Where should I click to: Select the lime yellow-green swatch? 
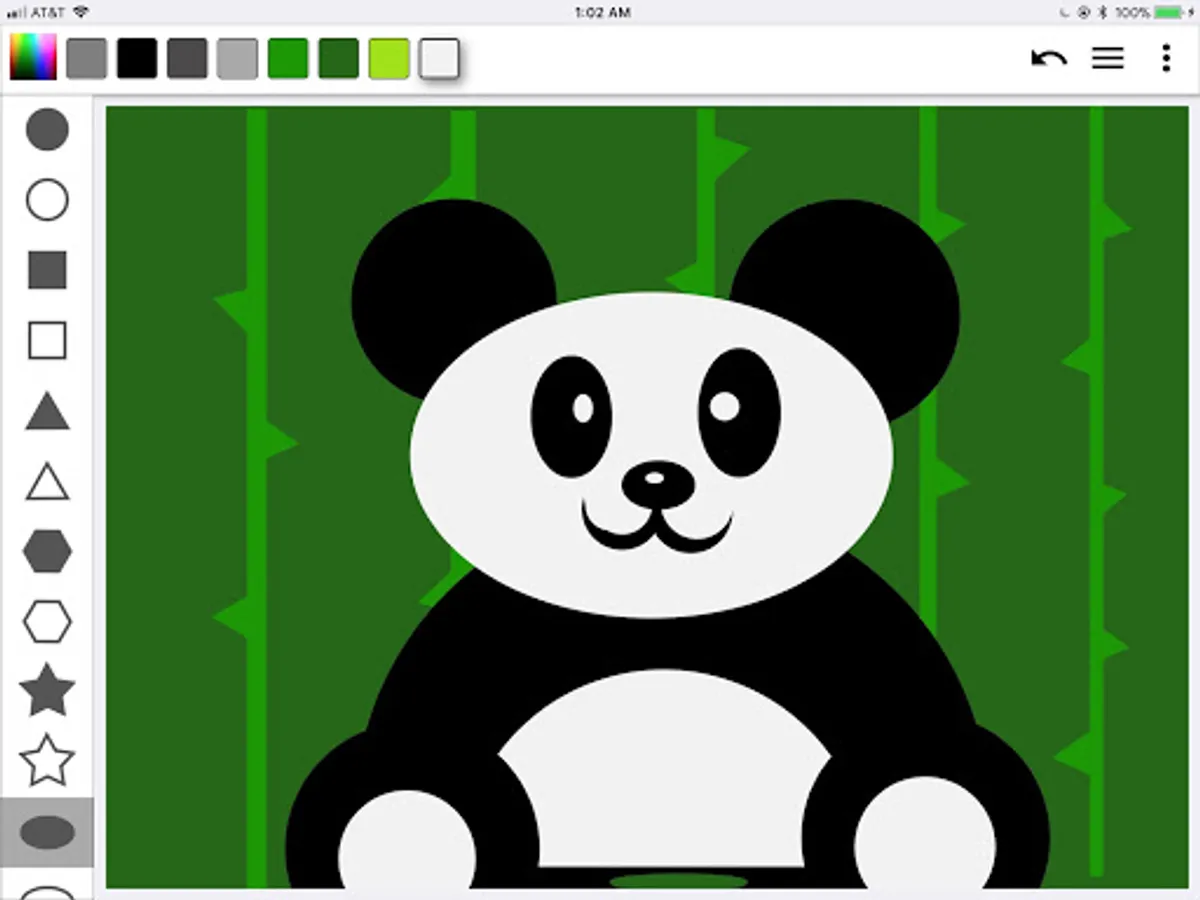tap(389, 58)
